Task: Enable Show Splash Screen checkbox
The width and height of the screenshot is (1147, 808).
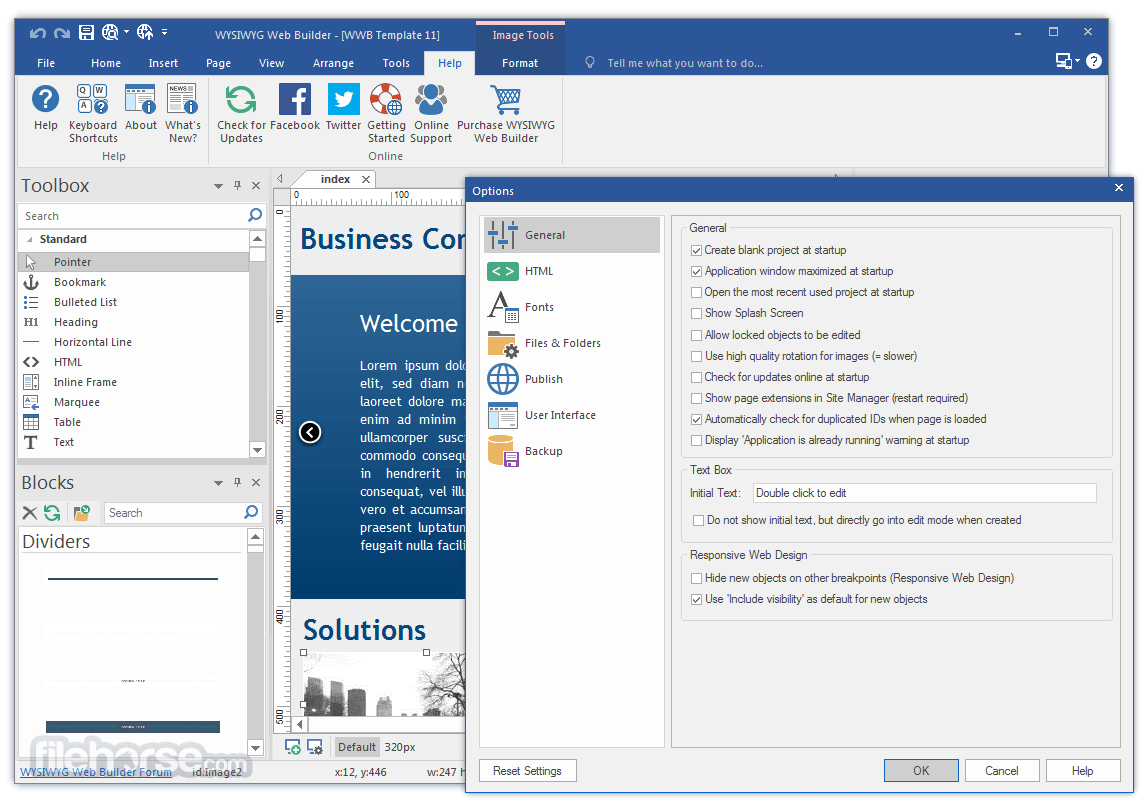Action: (x=696, y=314)
